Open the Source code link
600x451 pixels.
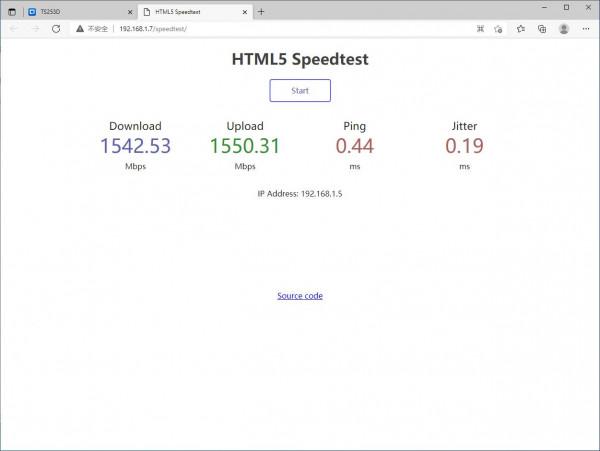(300, 296)
